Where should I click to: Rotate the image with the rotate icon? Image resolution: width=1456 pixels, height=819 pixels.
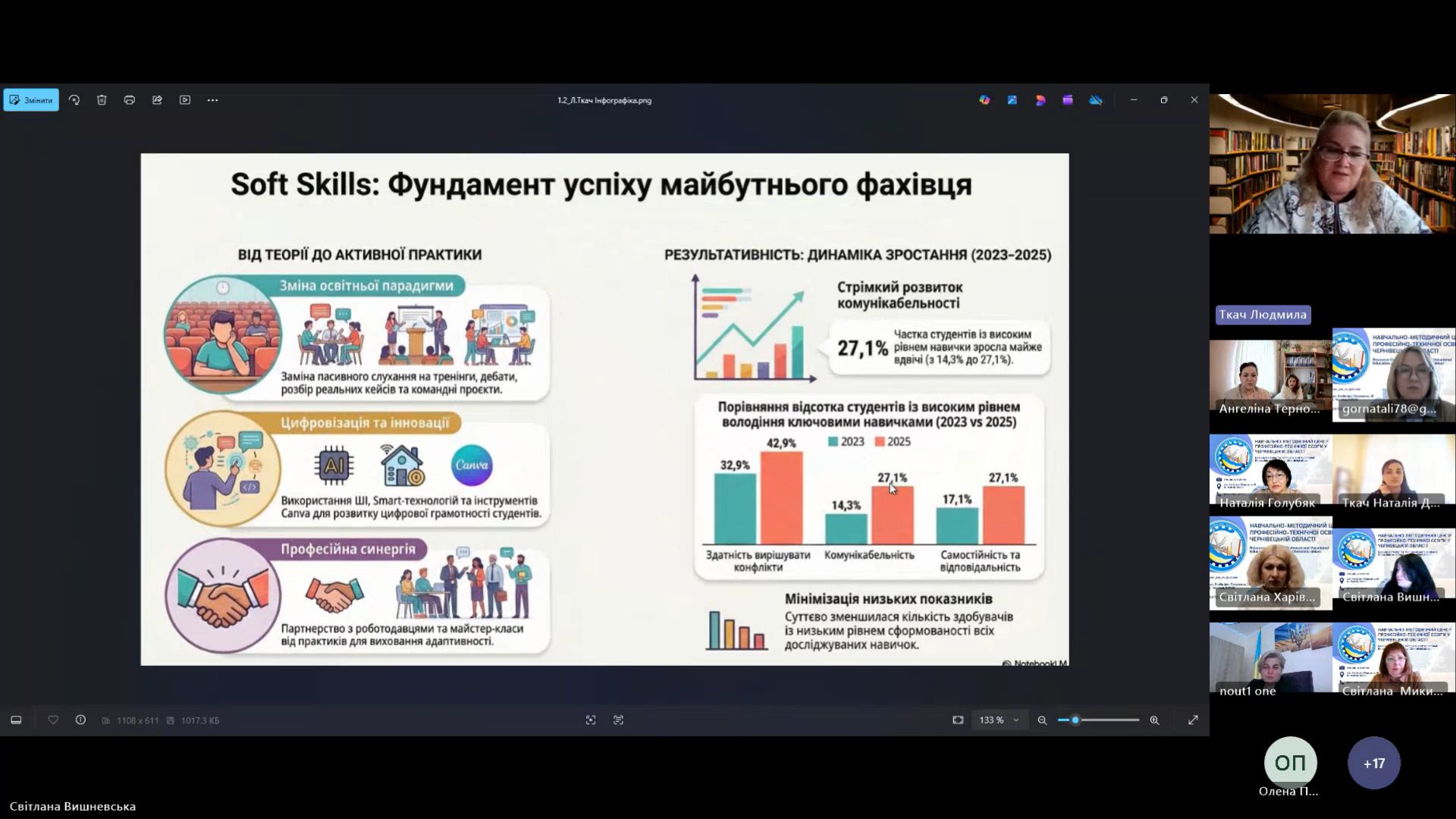pyautogui.click(x=74, y=100)
